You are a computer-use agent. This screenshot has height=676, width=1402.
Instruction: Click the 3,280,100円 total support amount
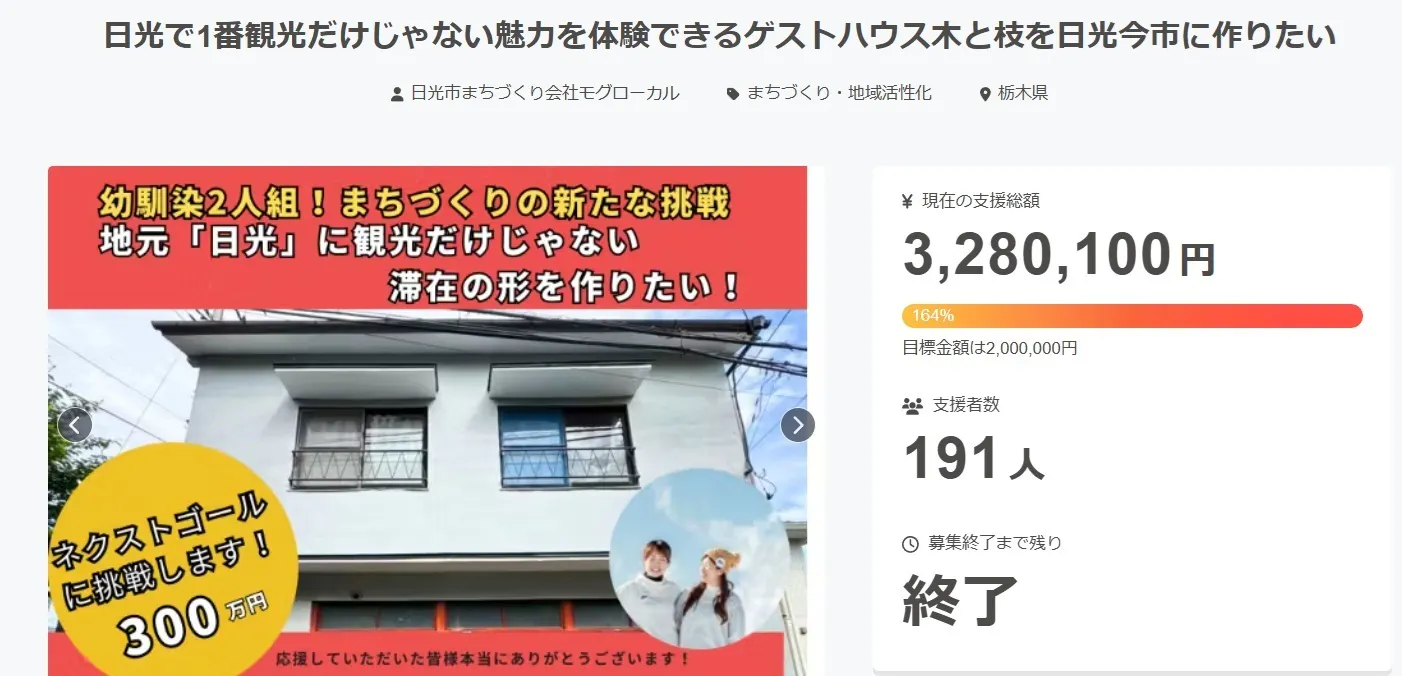click(1059, 254)
